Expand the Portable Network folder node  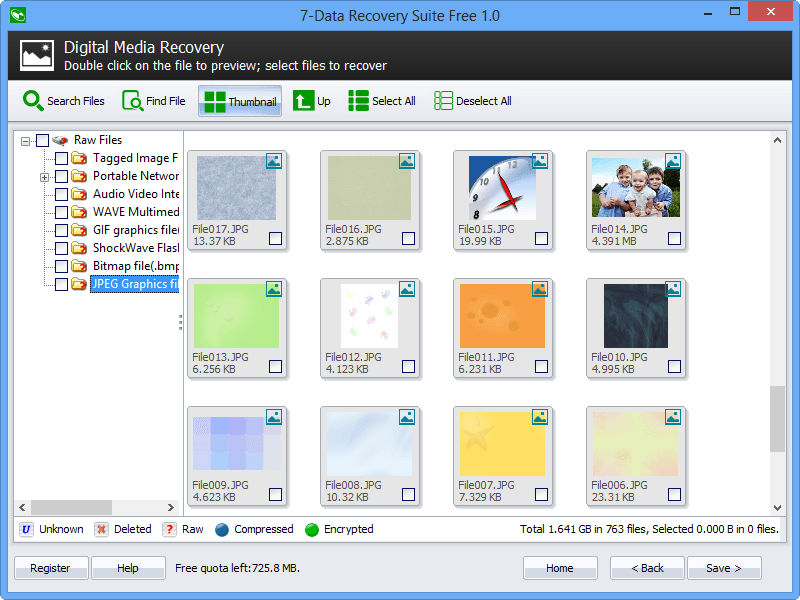[42, 176]
